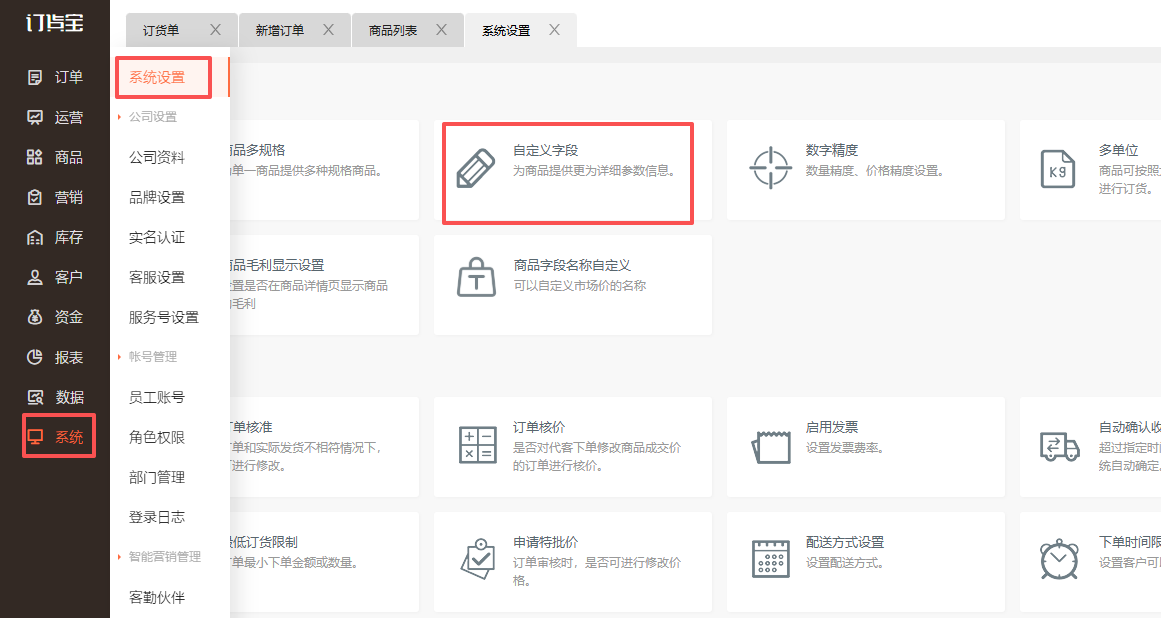Close the 新增订单 tab

click(329, 30)
